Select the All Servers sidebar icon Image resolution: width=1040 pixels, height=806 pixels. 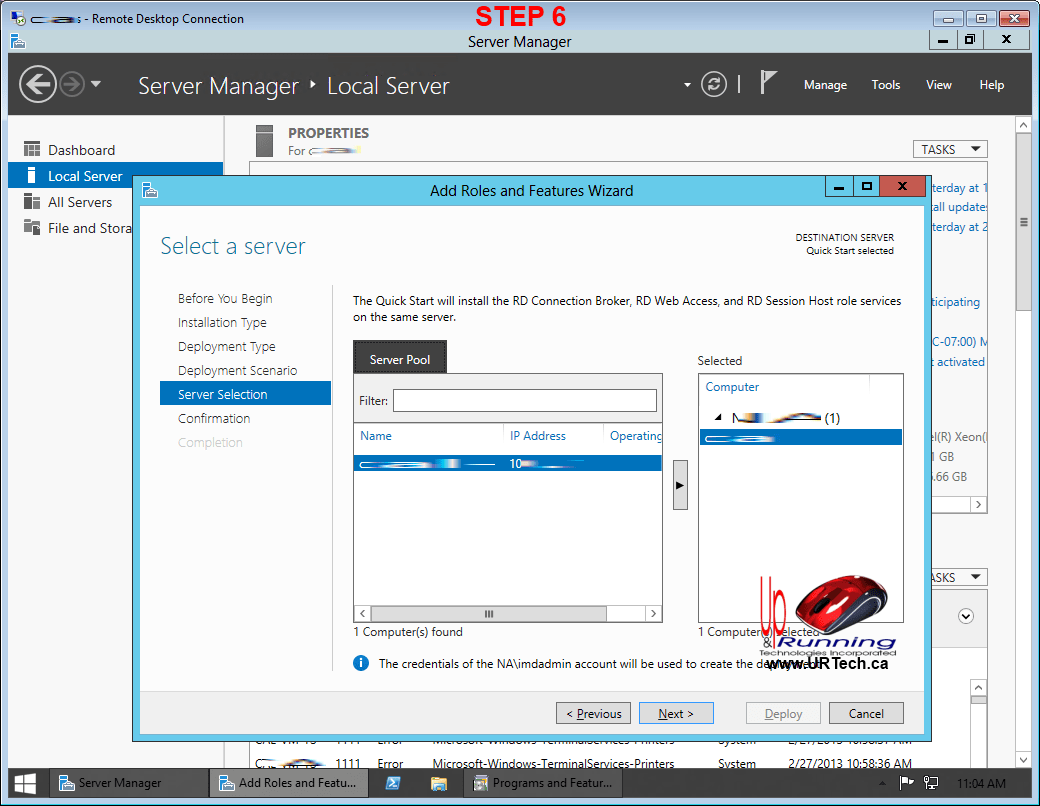(32, 202)
